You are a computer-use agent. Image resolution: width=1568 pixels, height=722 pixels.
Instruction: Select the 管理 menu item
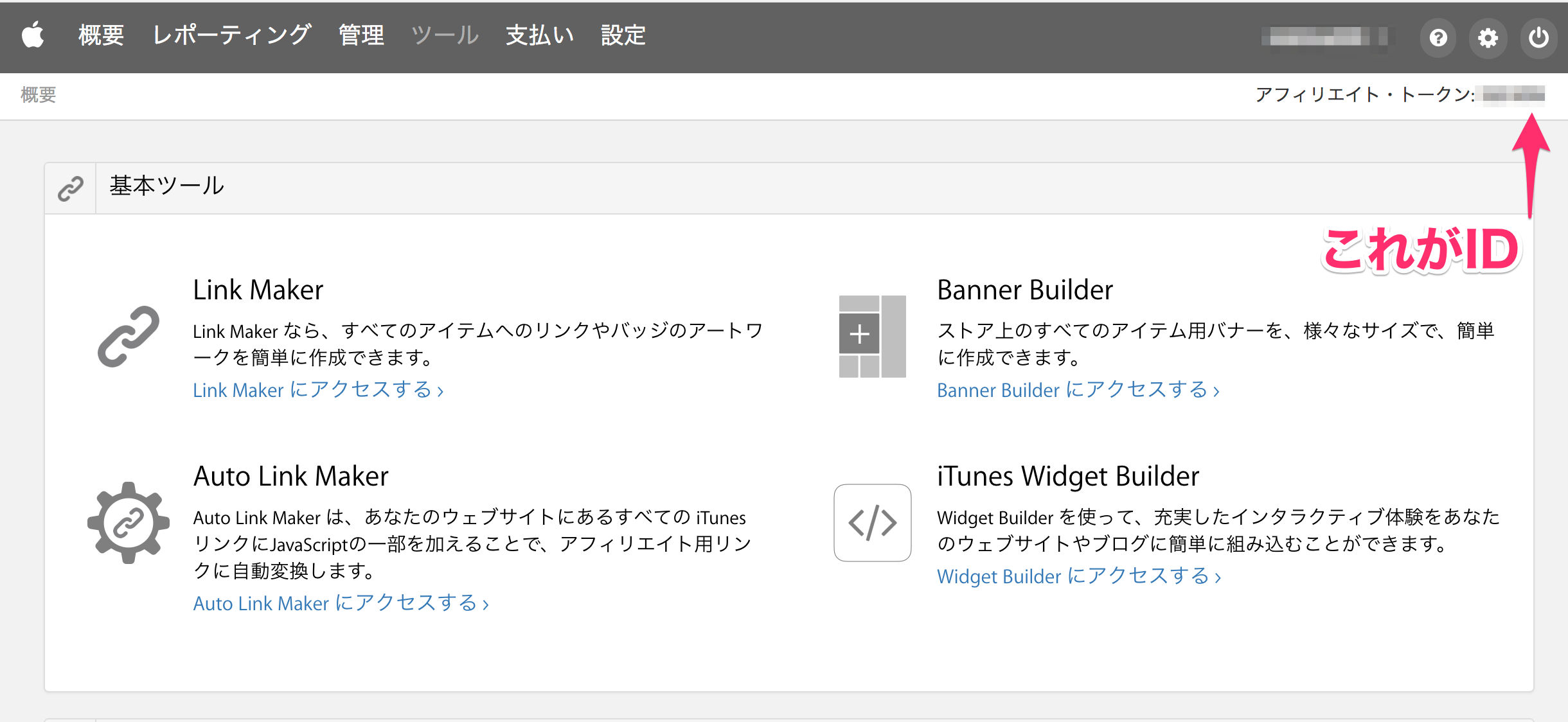coord(361,35)
